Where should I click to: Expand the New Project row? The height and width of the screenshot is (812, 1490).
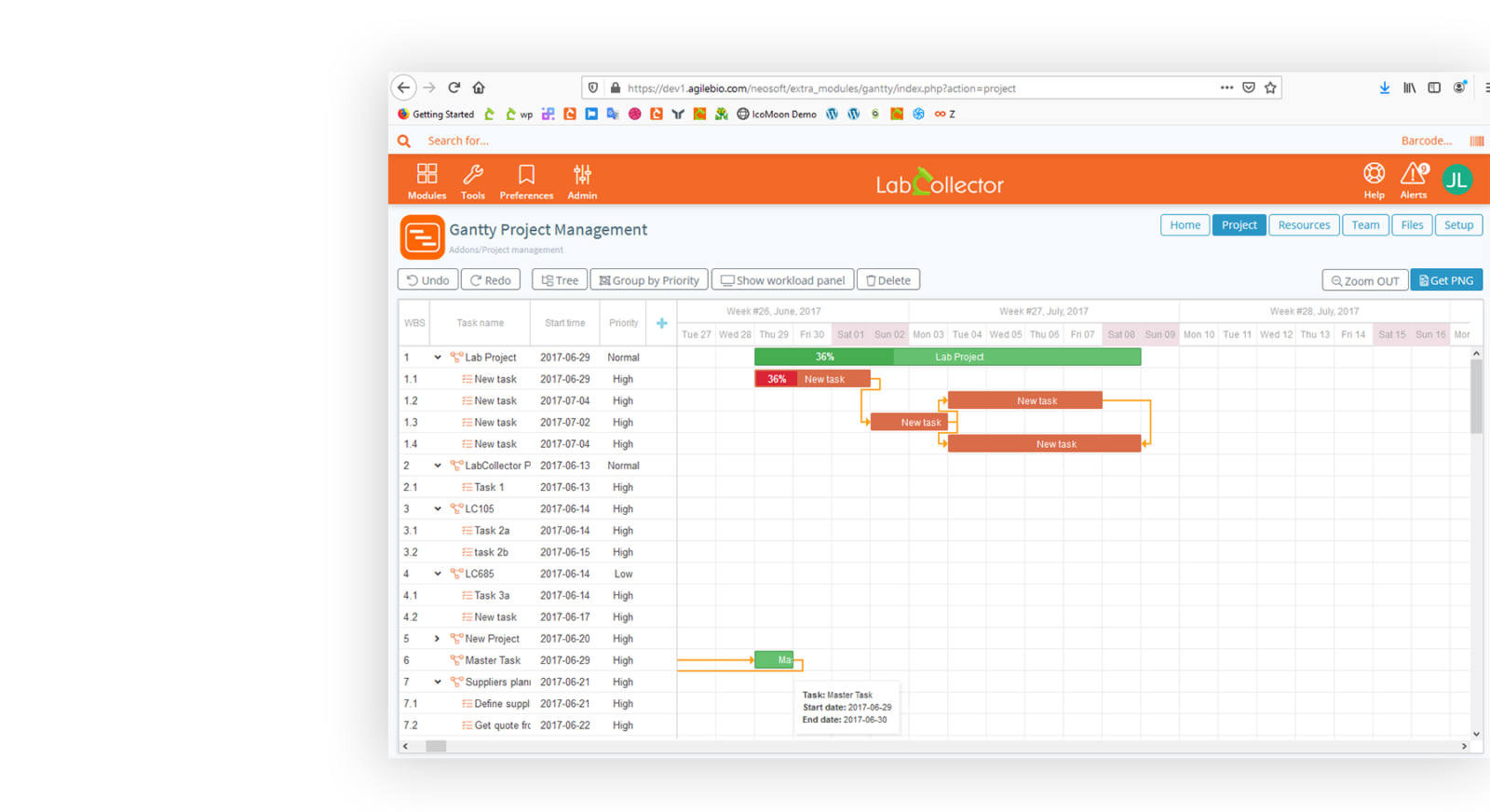click(x=437, y=639)
